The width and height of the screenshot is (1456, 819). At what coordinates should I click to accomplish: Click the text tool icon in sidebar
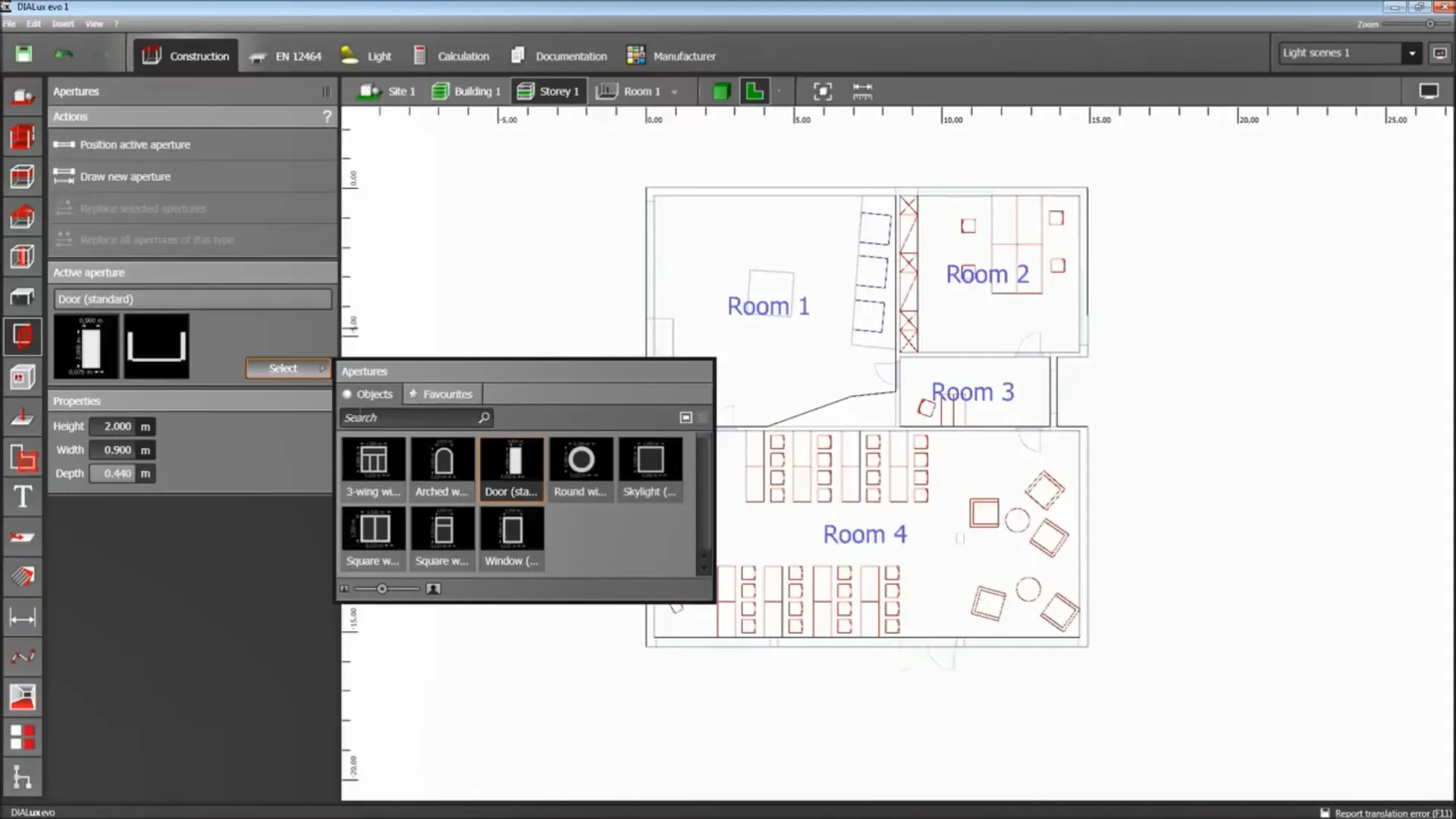point(22,497)
